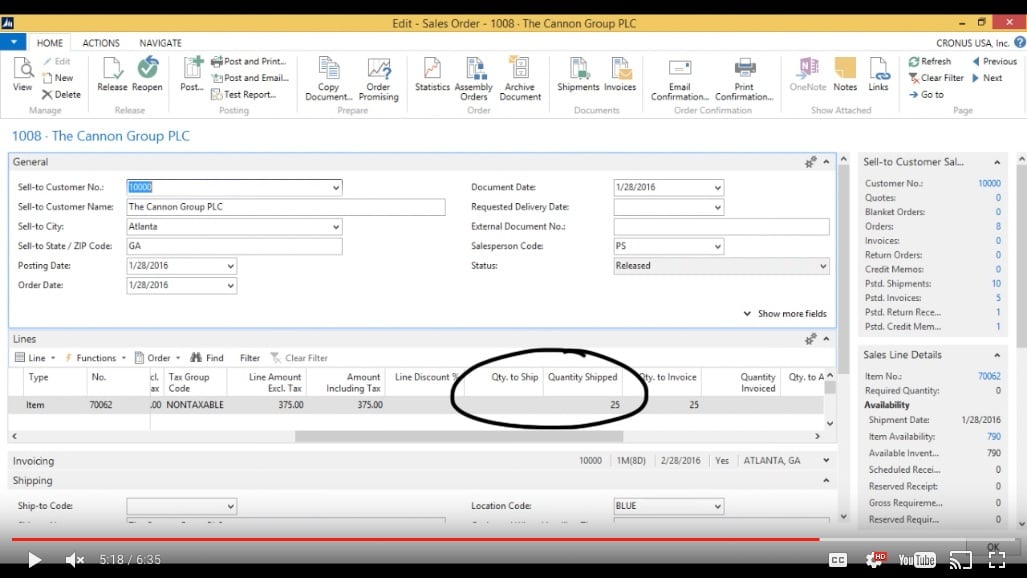
Task: Click Filter in the Lines toolbar
Action: pos(250,358)
